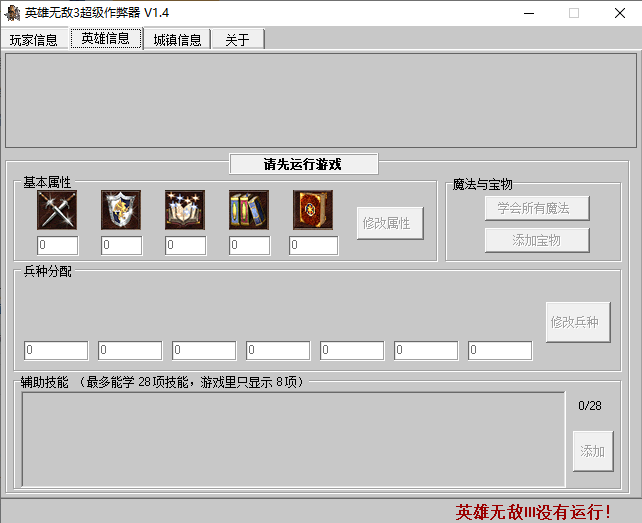Close the 英雄无敌3超级作弊器 window
Screen dimensions: 642x523
(x=619, y=13)
